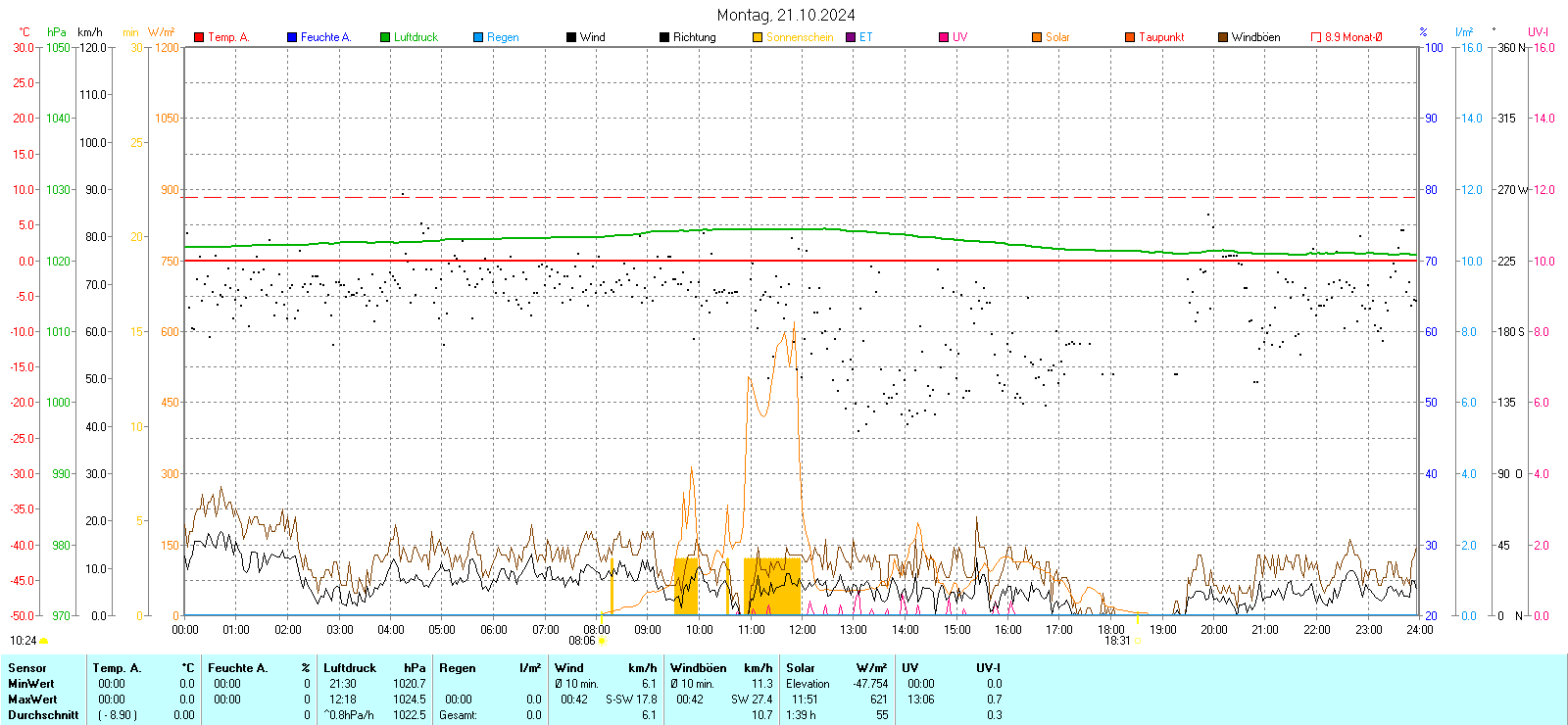The width and height of the screenshot is (1568, 725).
Task: Click the yellow sun icon beside 10:24
Action: [43, 641]
